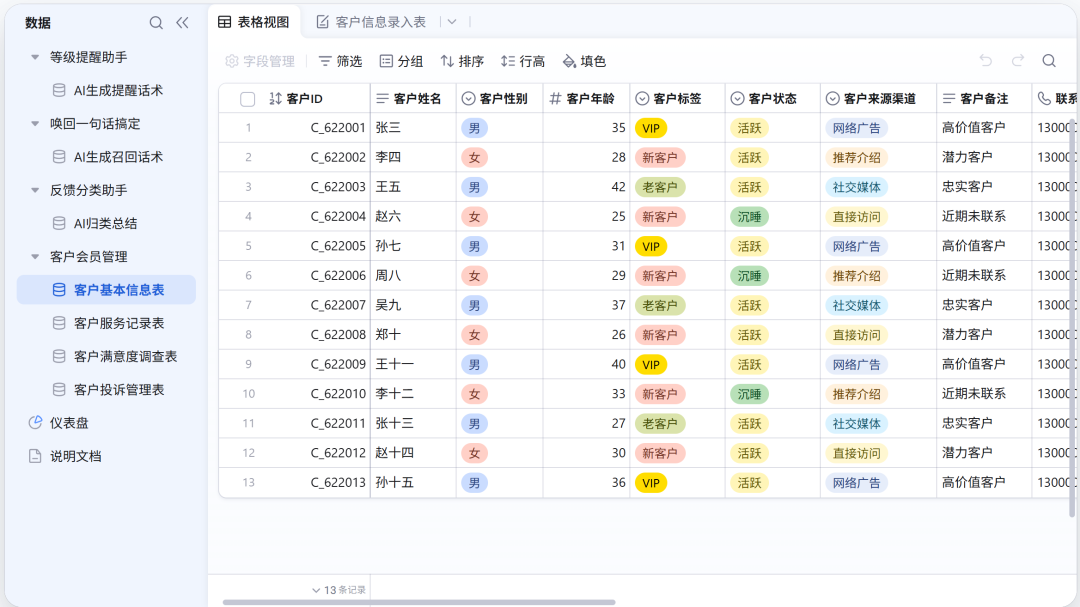Click the green 沉睡 tag for 赵六
The width and height of the screenshot is (1080, 607).
(749, 217)
